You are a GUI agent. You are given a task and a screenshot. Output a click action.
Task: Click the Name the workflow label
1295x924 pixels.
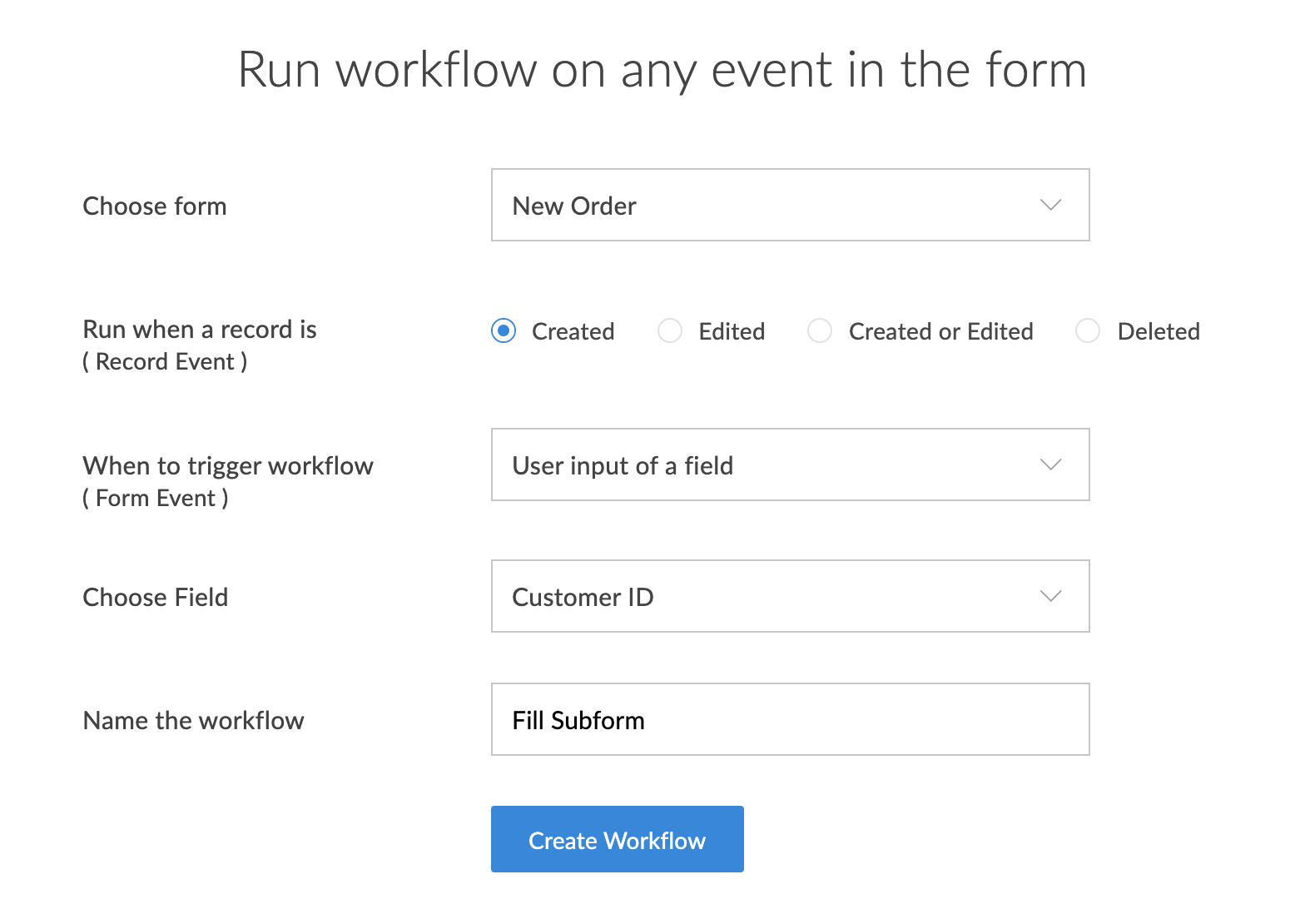coord(194,720)
